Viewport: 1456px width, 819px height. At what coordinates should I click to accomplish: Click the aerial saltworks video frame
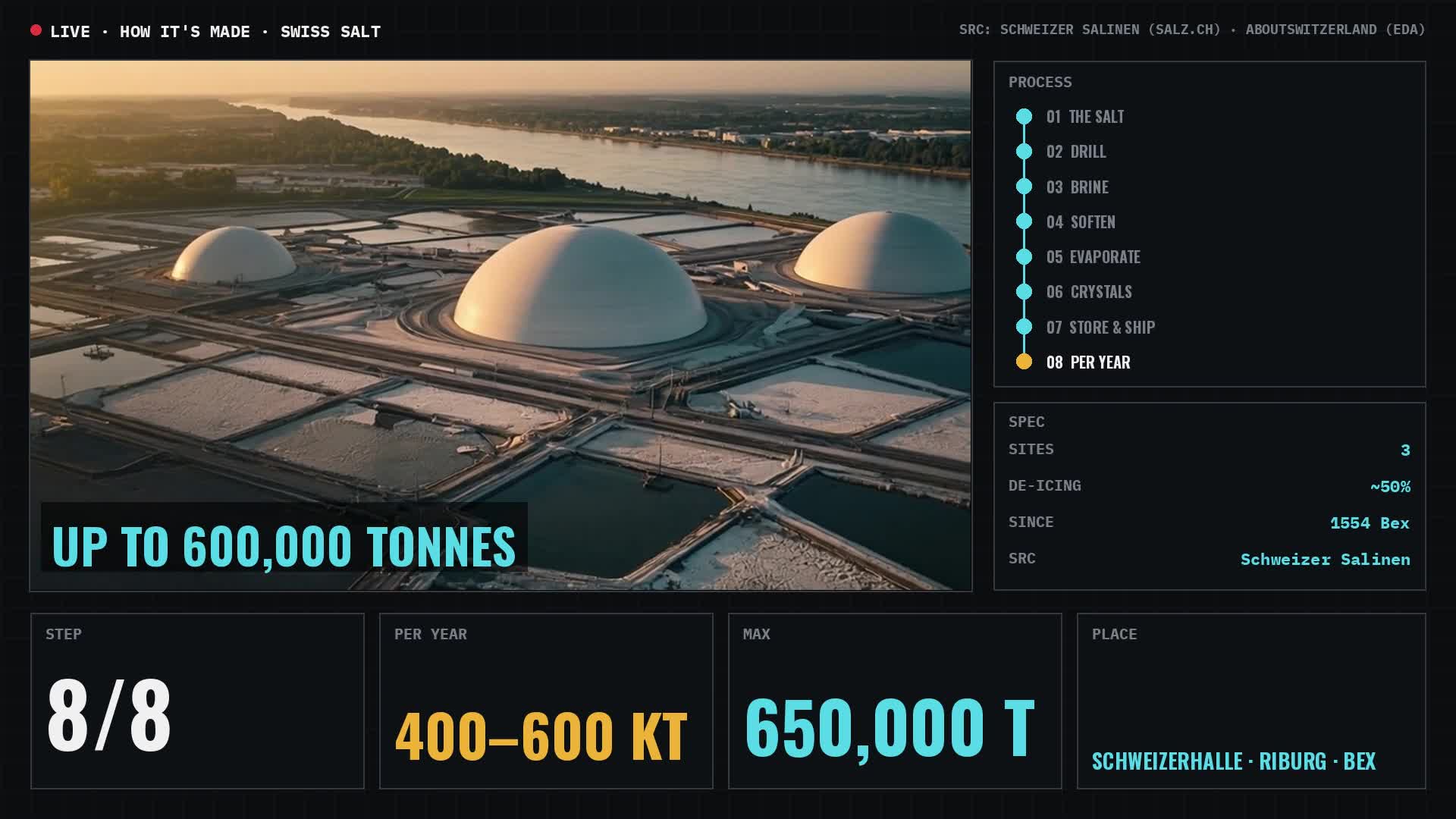[500, 325]
